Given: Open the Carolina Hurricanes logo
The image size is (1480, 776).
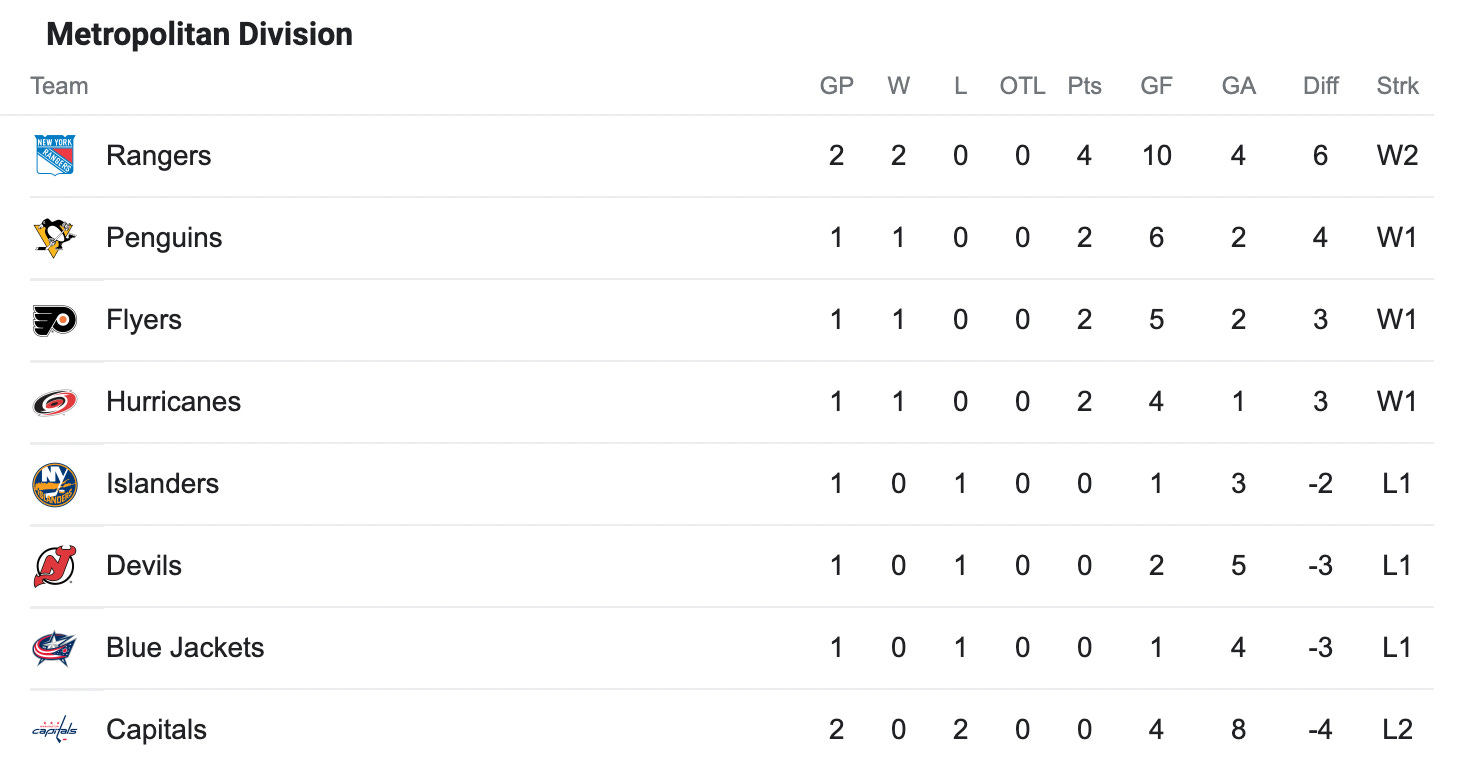Looking at the screenshot, I should (55, 402).
